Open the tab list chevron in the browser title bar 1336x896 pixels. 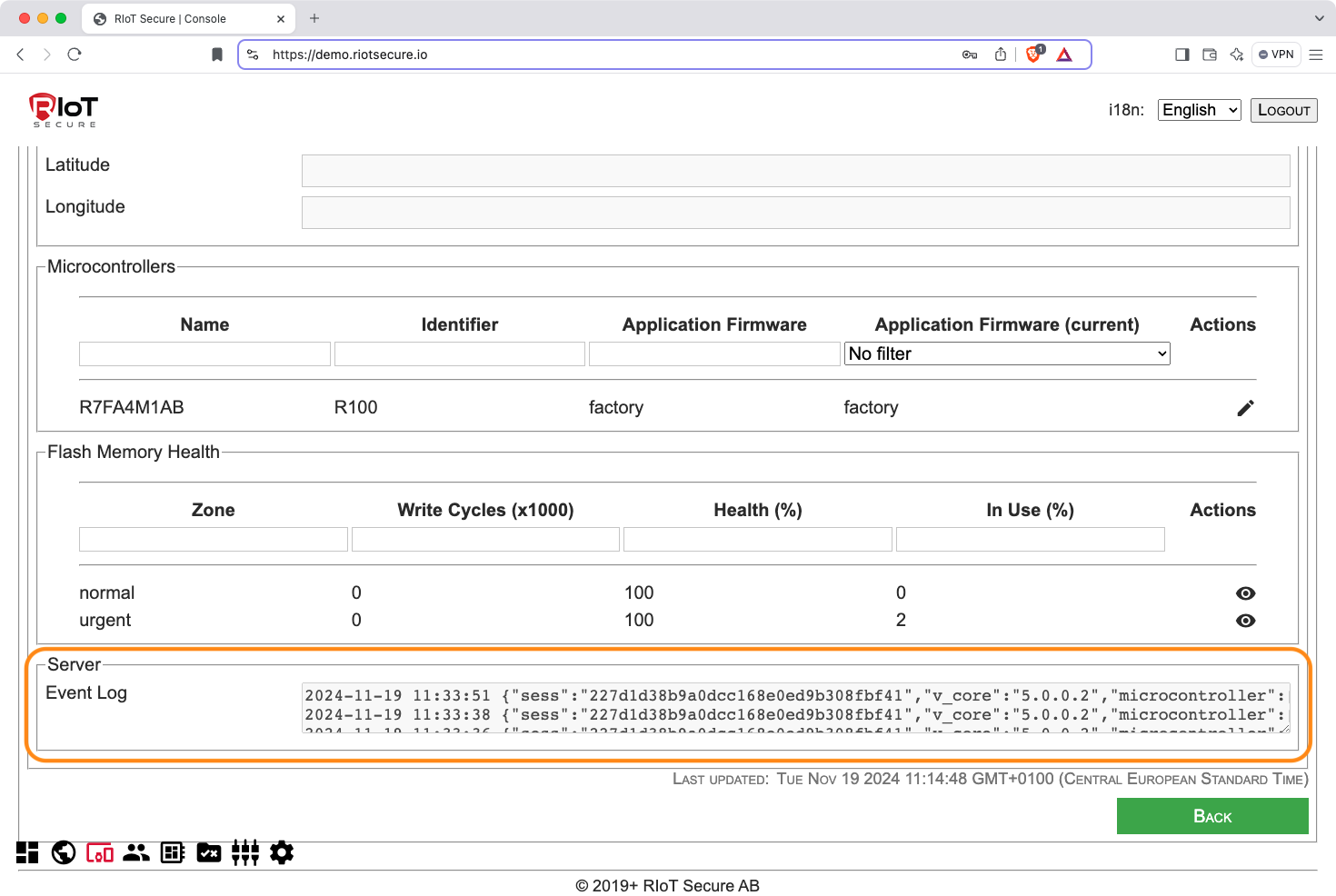1319,18
